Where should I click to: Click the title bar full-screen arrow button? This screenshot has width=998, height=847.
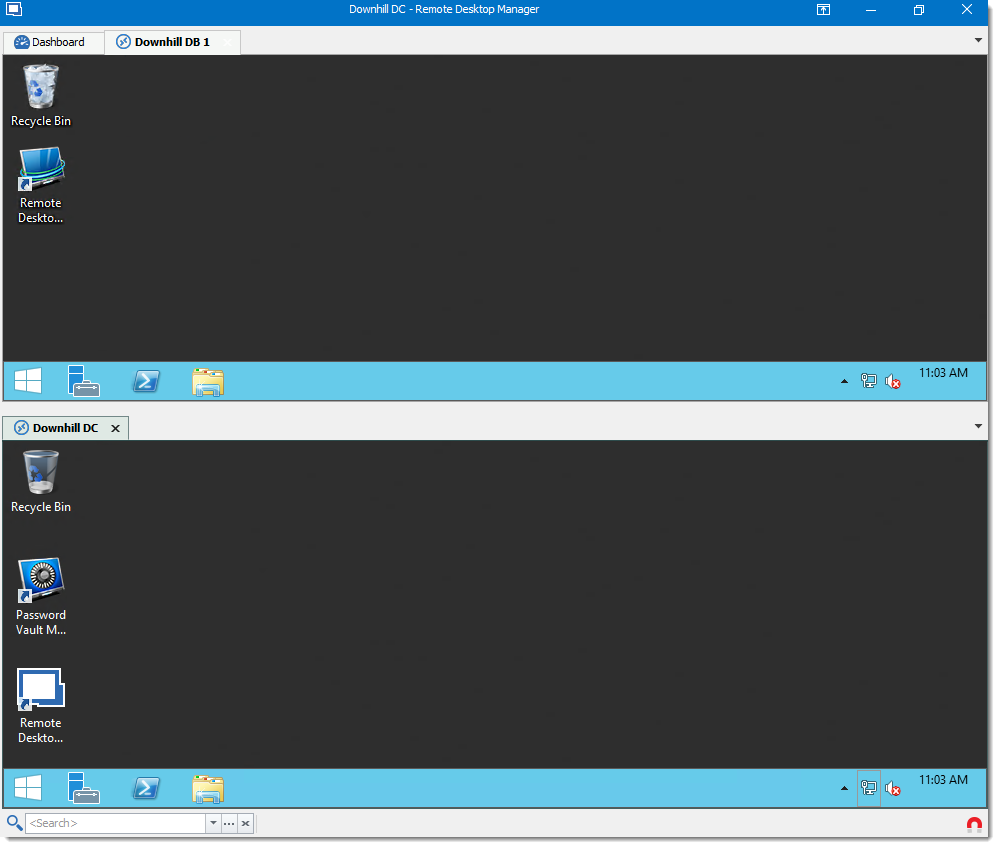coord(823,10)
